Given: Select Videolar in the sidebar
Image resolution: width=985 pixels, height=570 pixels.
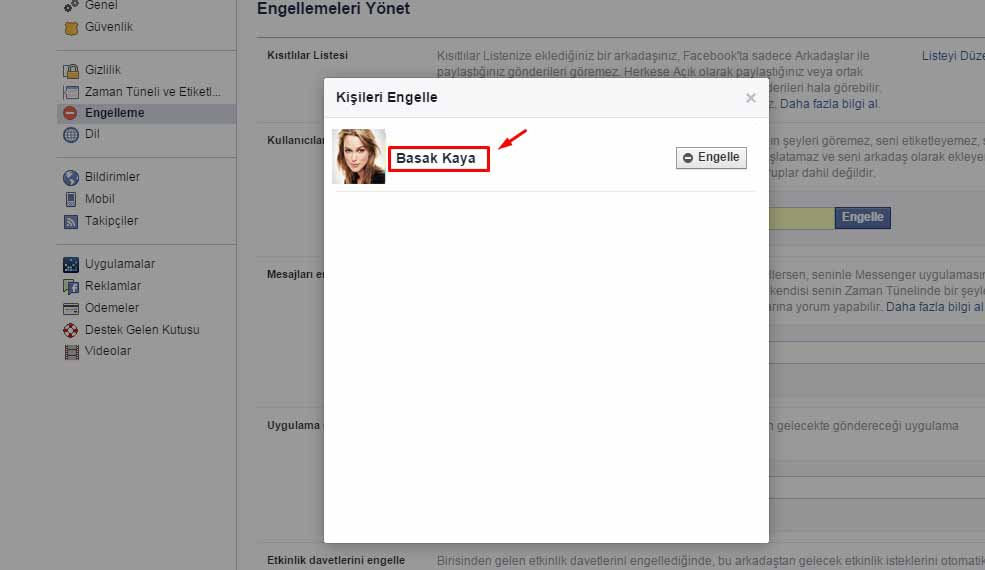Looking at the screenshot, I should click(108, 351).
